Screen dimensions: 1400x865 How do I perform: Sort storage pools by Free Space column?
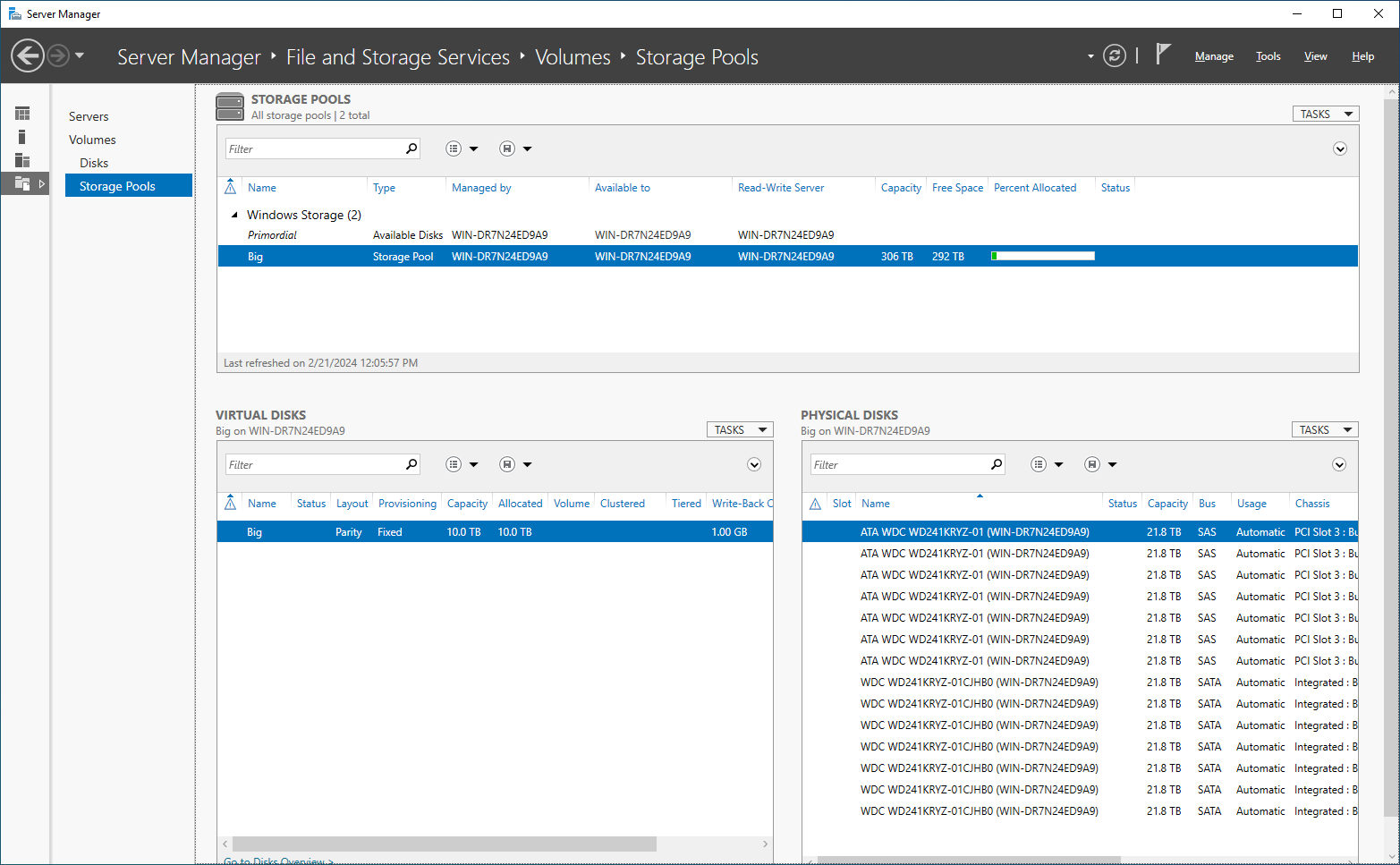957,188
